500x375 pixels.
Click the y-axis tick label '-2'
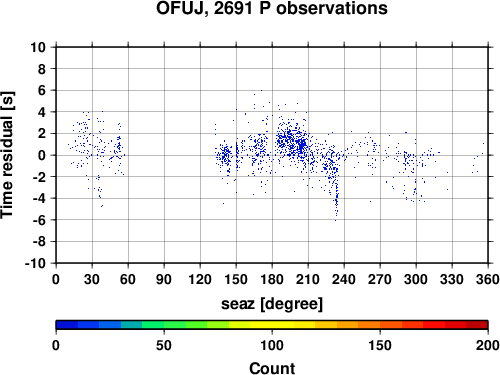point(39,177)
